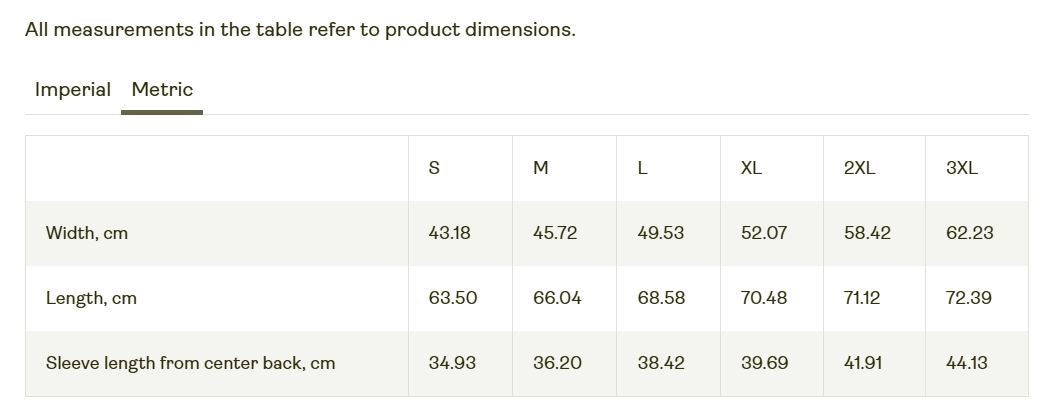
Task: Select the Metric tab
Action: click(x=162, y=90)
